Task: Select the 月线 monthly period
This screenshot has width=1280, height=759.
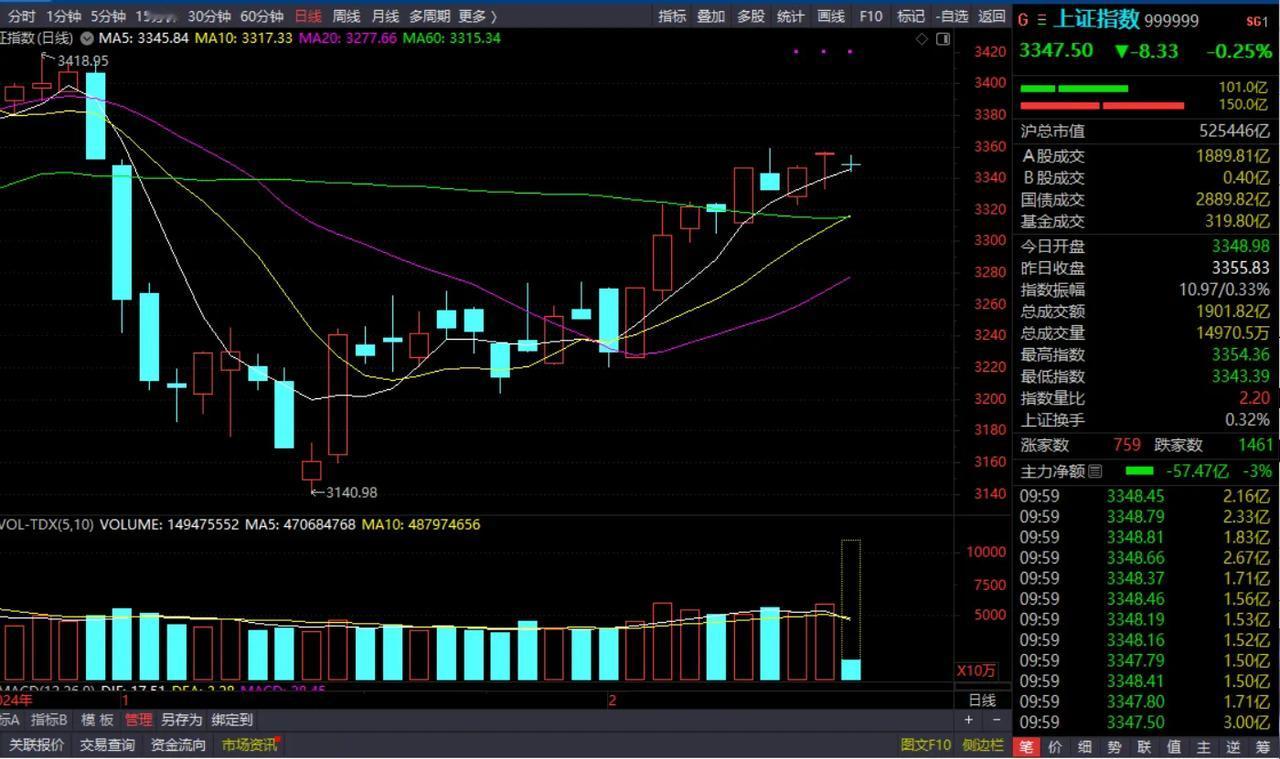Action: coord(384,16)
